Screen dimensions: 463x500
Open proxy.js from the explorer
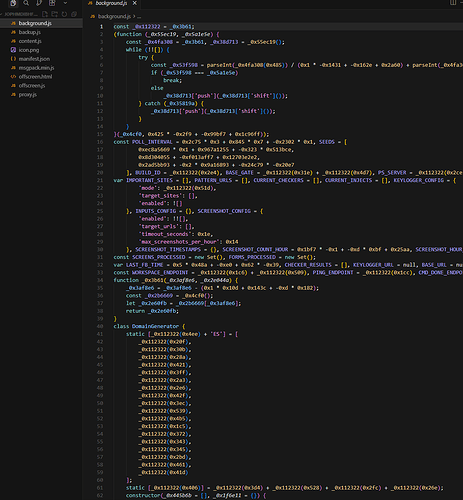(x=28, y=94)
